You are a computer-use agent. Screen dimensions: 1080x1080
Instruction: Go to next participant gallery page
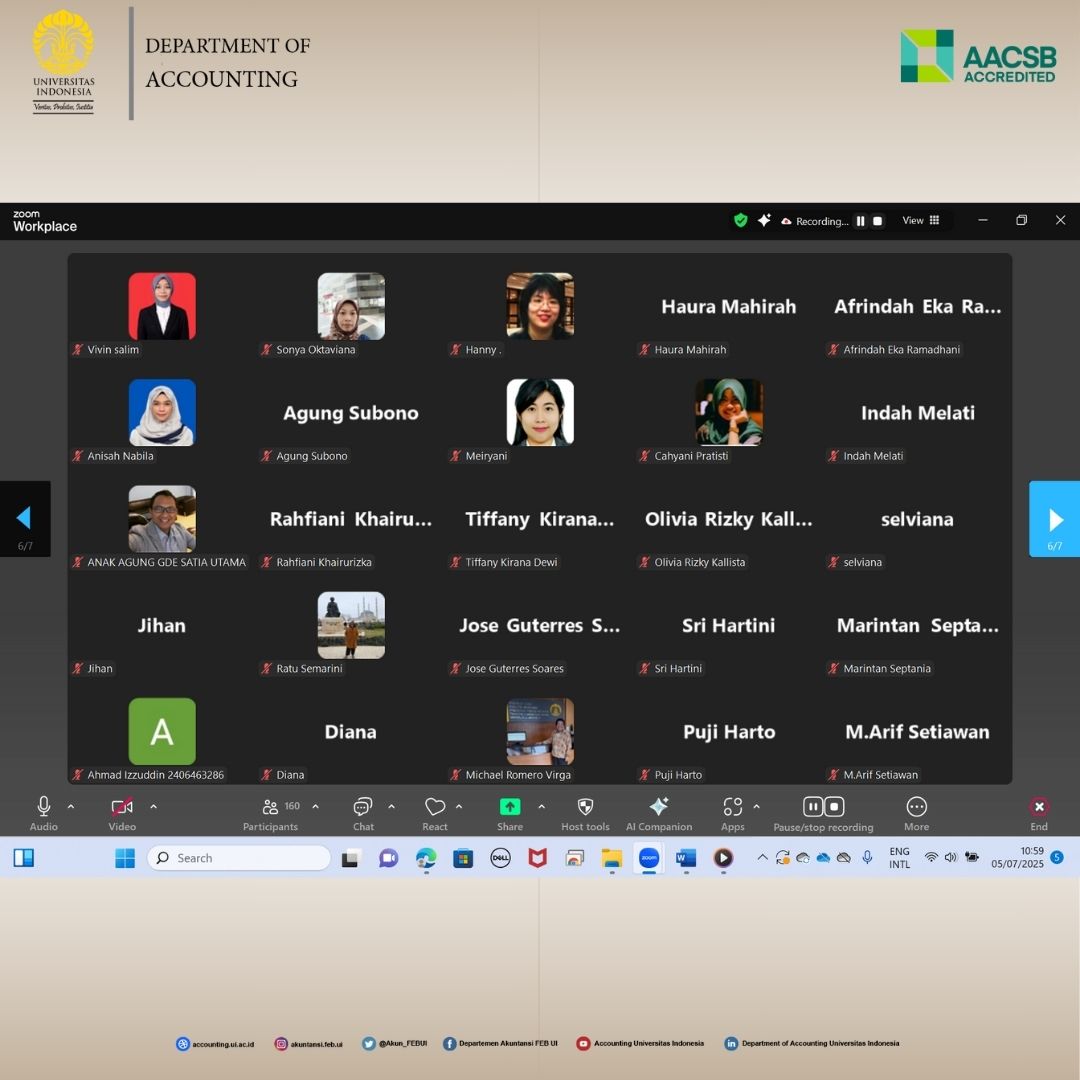click(1055, 519)
